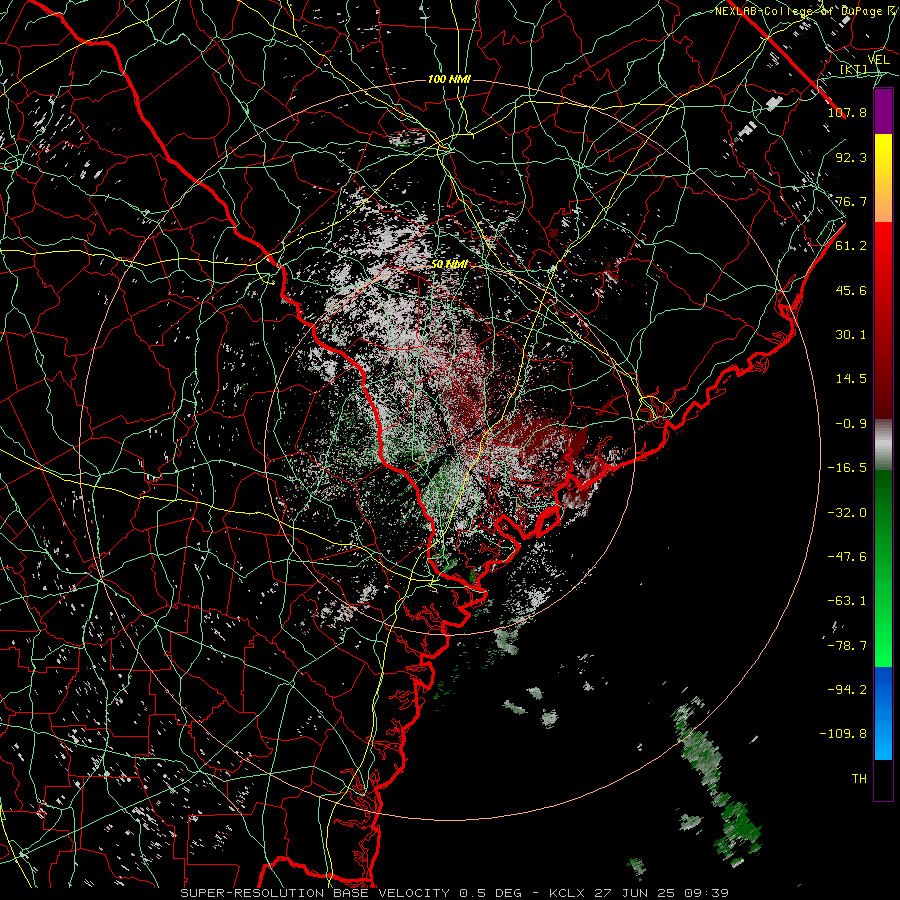This screenshot has height=900, width=900.
Task: Pick the bright red segment of velocity scale
Action: [x=883, y=245]
